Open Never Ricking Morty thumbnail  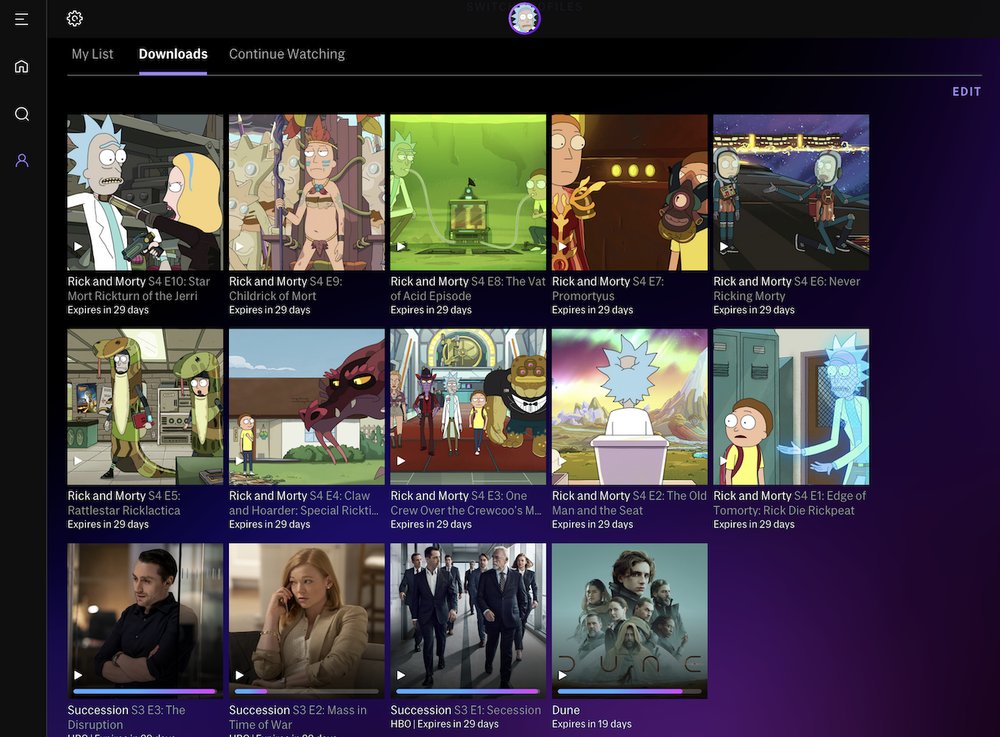point(791,193)
